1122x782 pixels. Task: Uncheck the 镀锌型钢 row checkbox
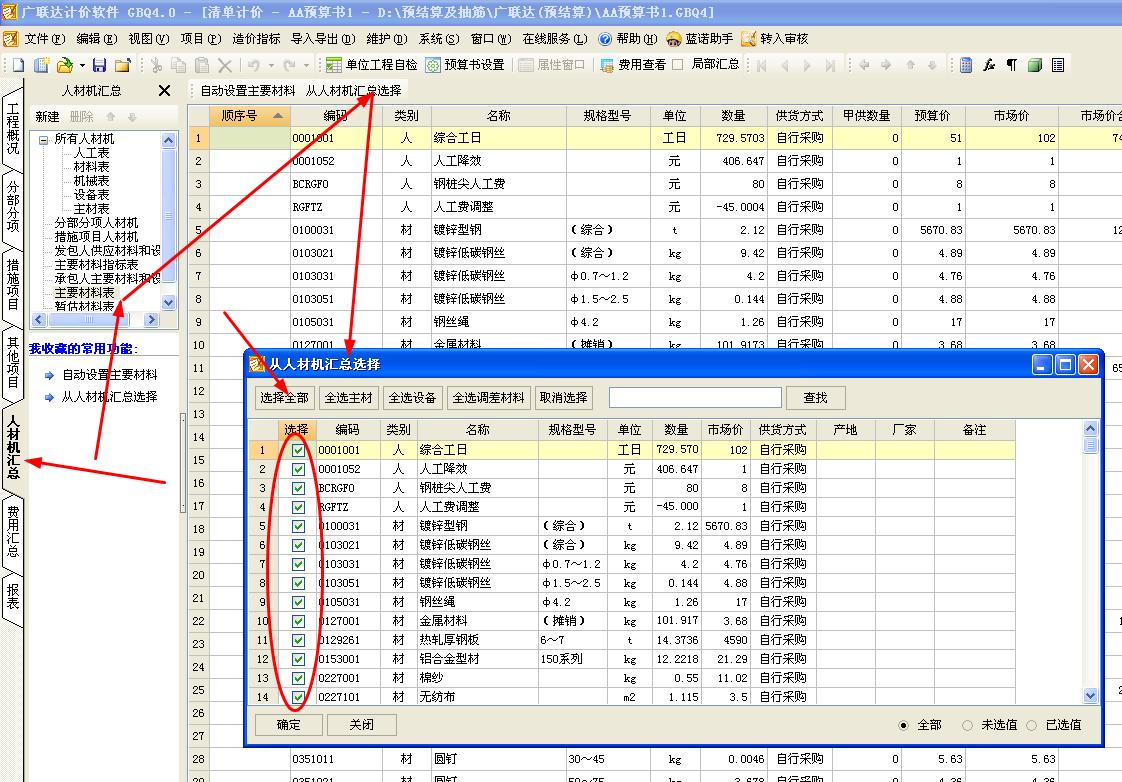pos(298,527)
